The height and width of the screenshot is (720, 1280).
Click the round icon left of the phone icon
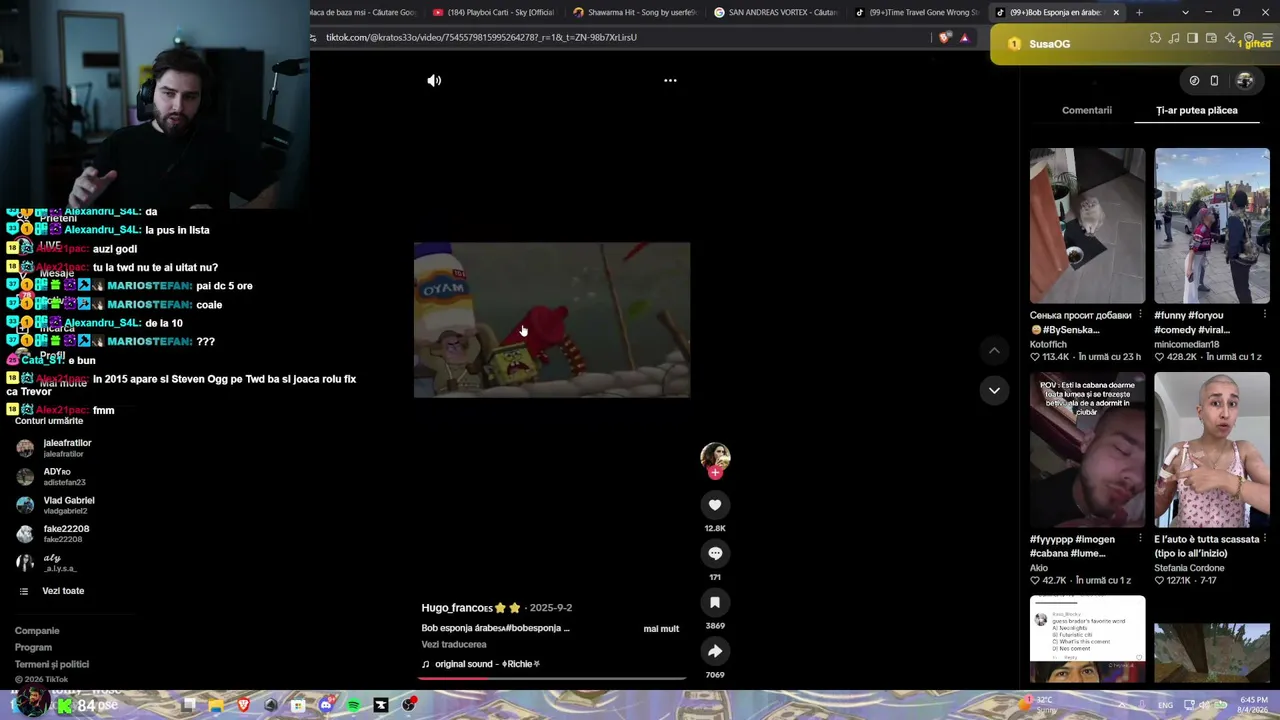pos(1194,81)
